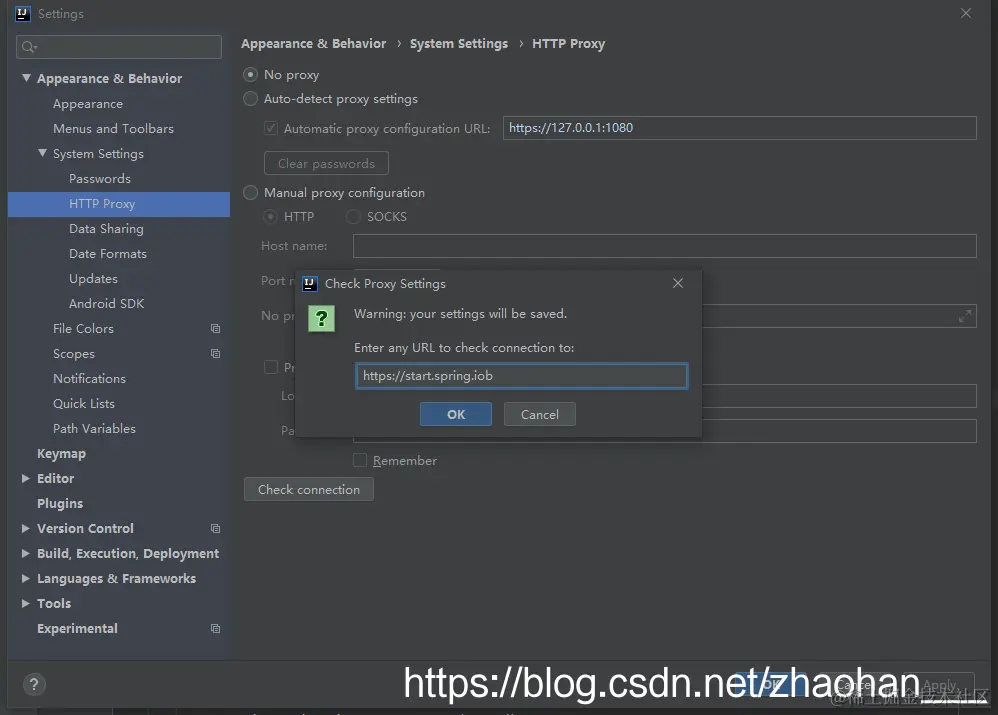Close the Settings window

pos(966,13)
